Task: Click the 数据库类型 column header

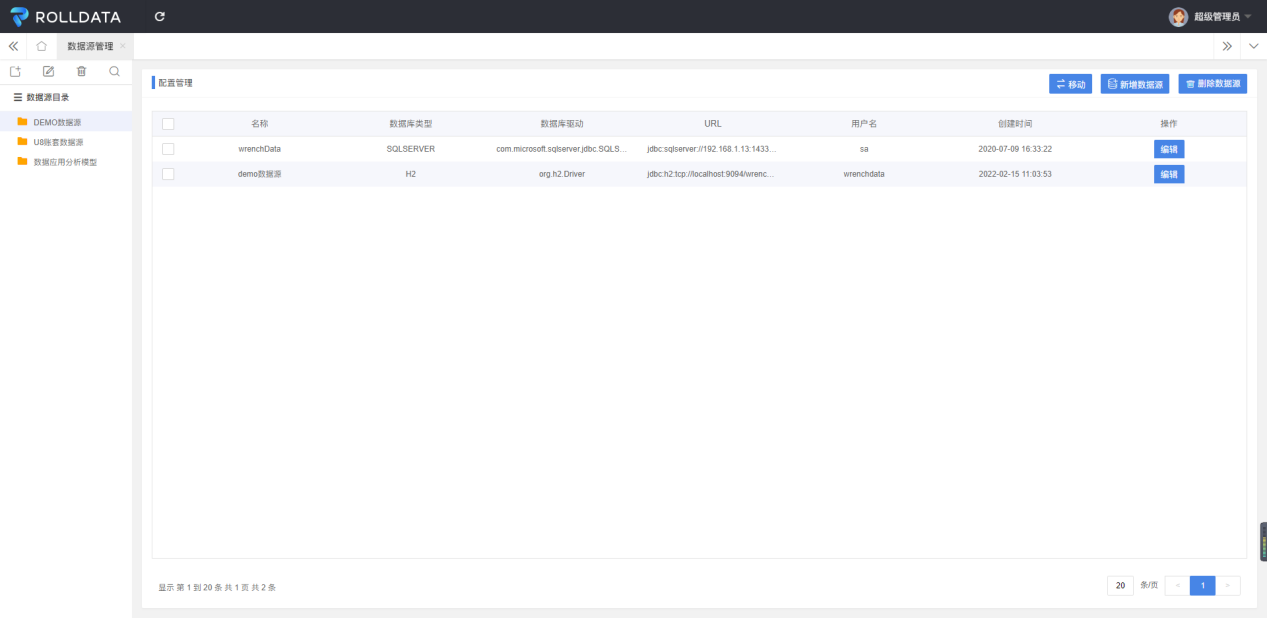Action: (x=410, y=124)
